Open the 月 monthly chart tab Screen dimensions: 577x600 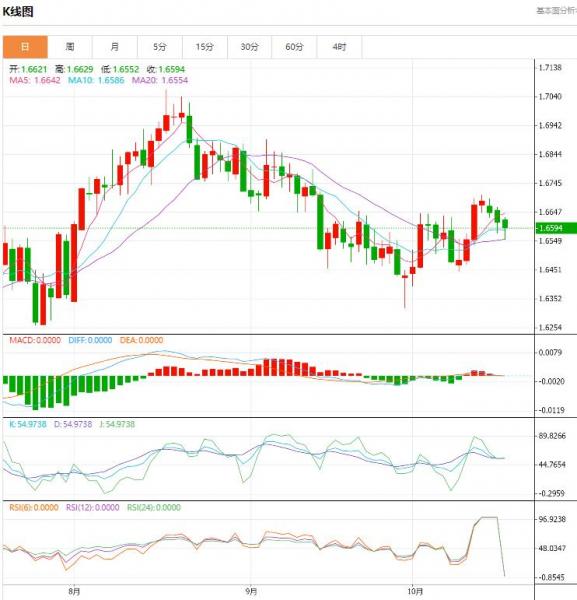115,47
